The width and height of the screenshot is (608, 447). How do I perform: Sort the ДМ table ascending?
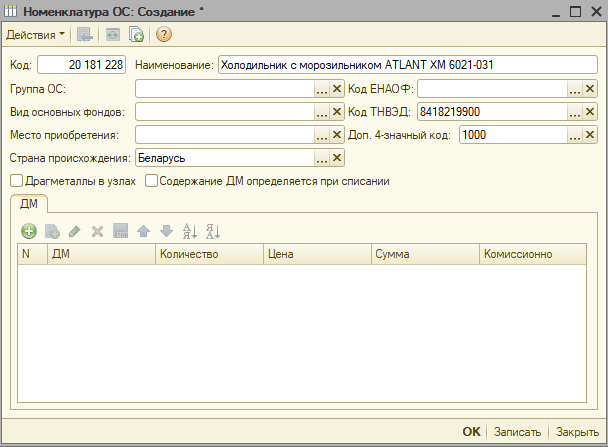[x=189, y=231]
